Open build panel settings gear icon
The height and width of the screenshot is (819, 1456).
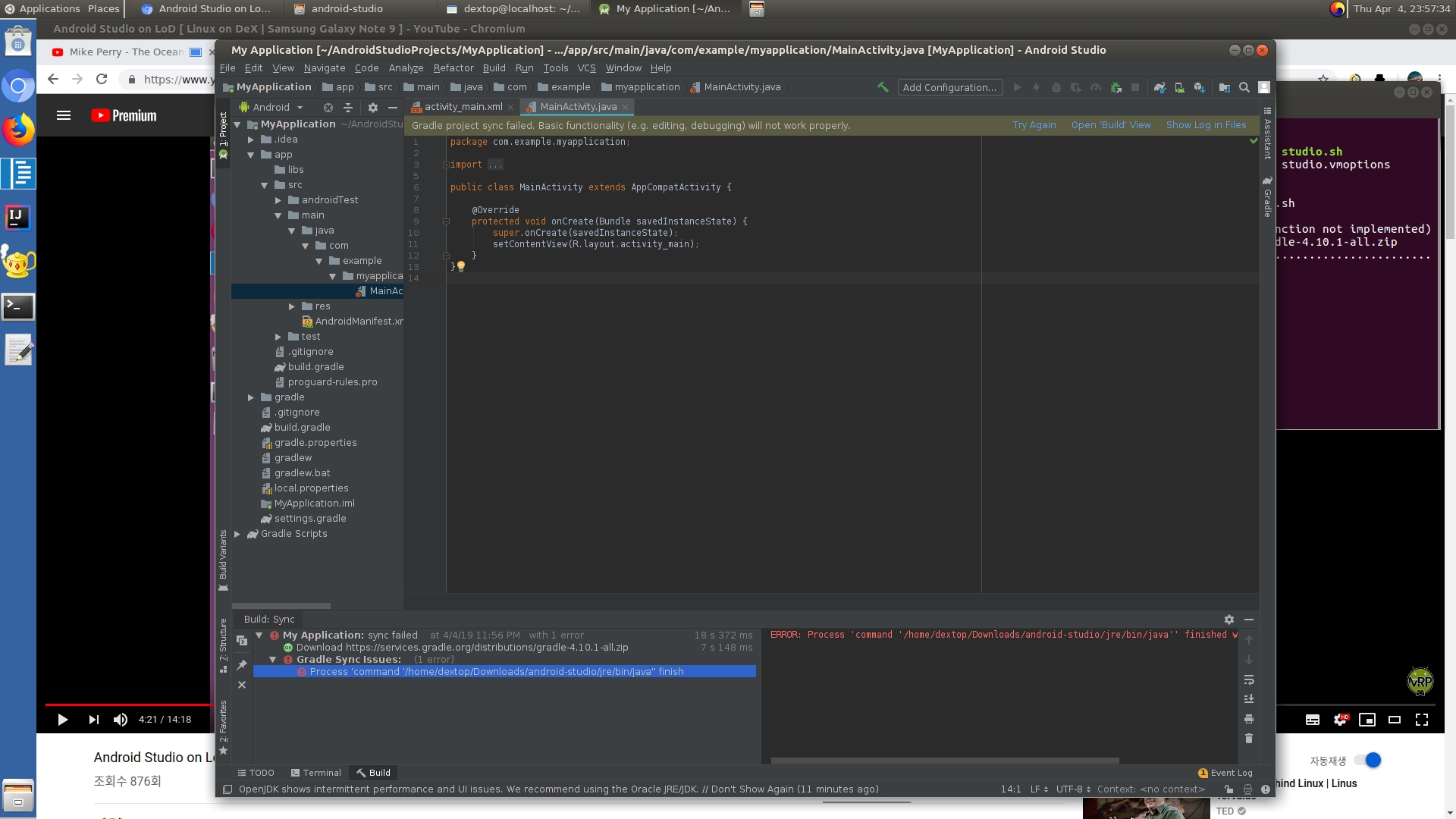tap(1228, 620)
